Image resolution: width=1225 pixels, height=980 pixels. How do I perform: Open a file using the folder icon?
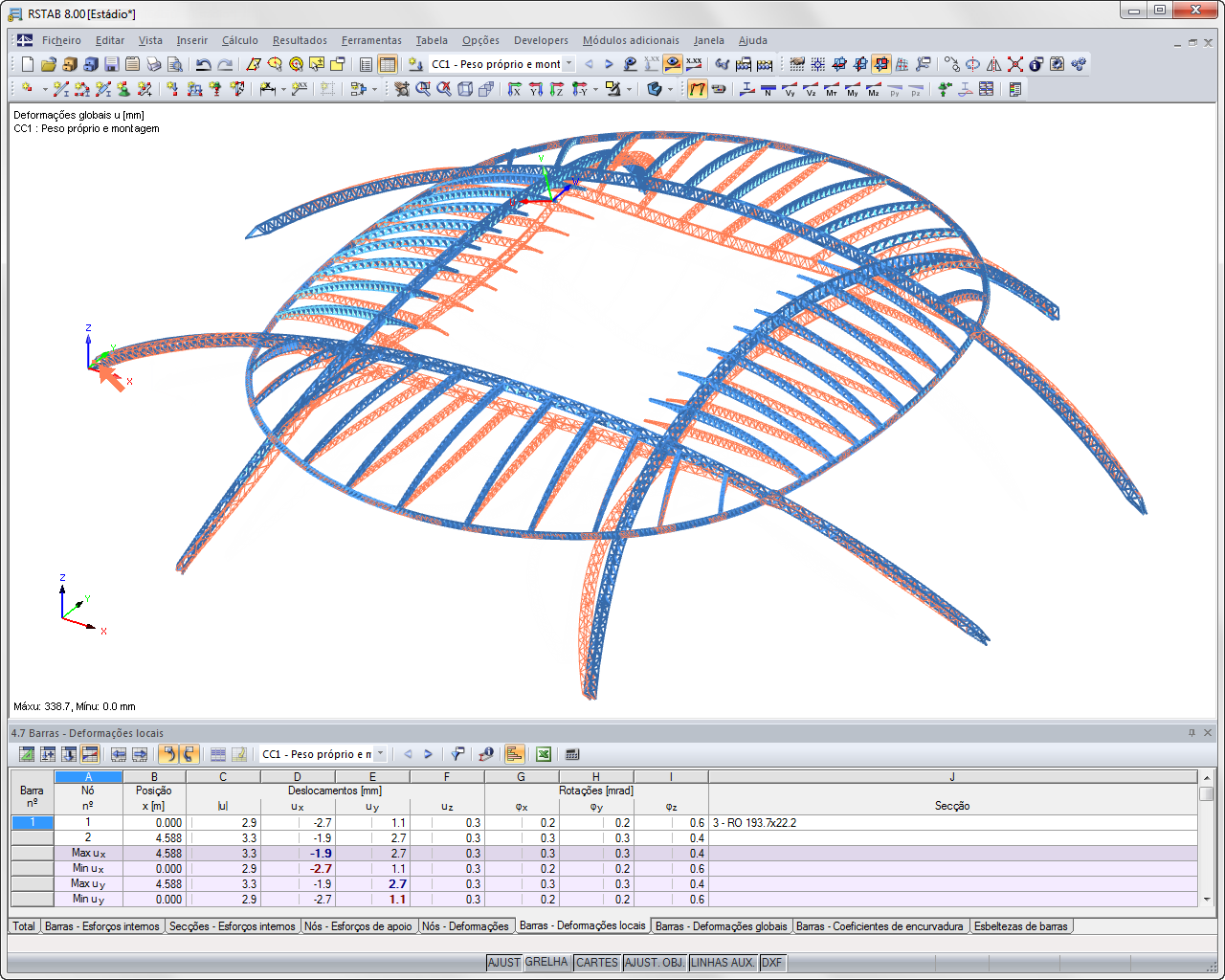pos(49,64)
